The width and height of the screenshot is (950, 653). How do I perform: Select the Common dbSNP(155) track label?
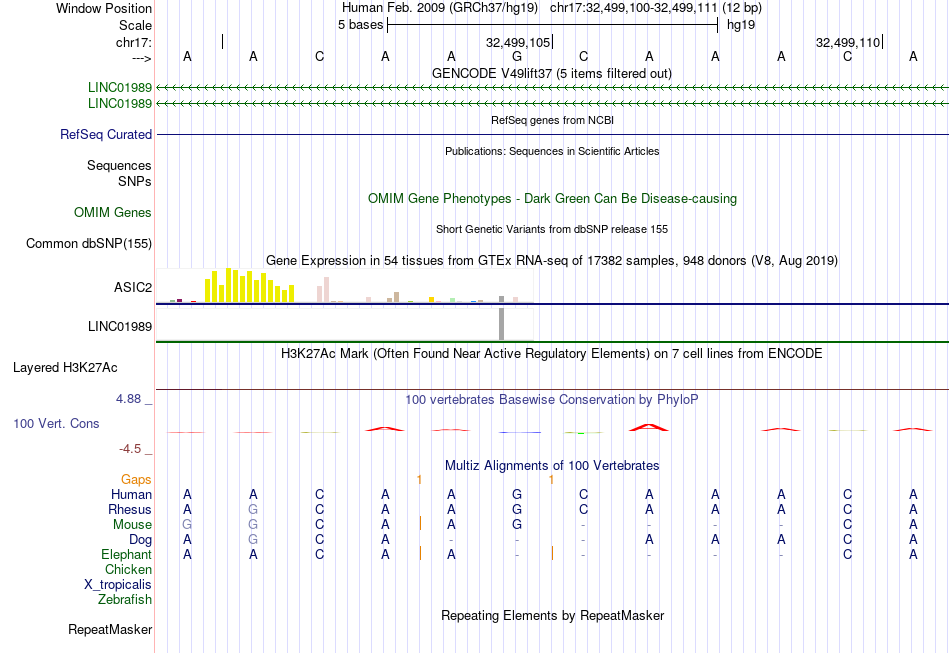[x=89, y=244]
